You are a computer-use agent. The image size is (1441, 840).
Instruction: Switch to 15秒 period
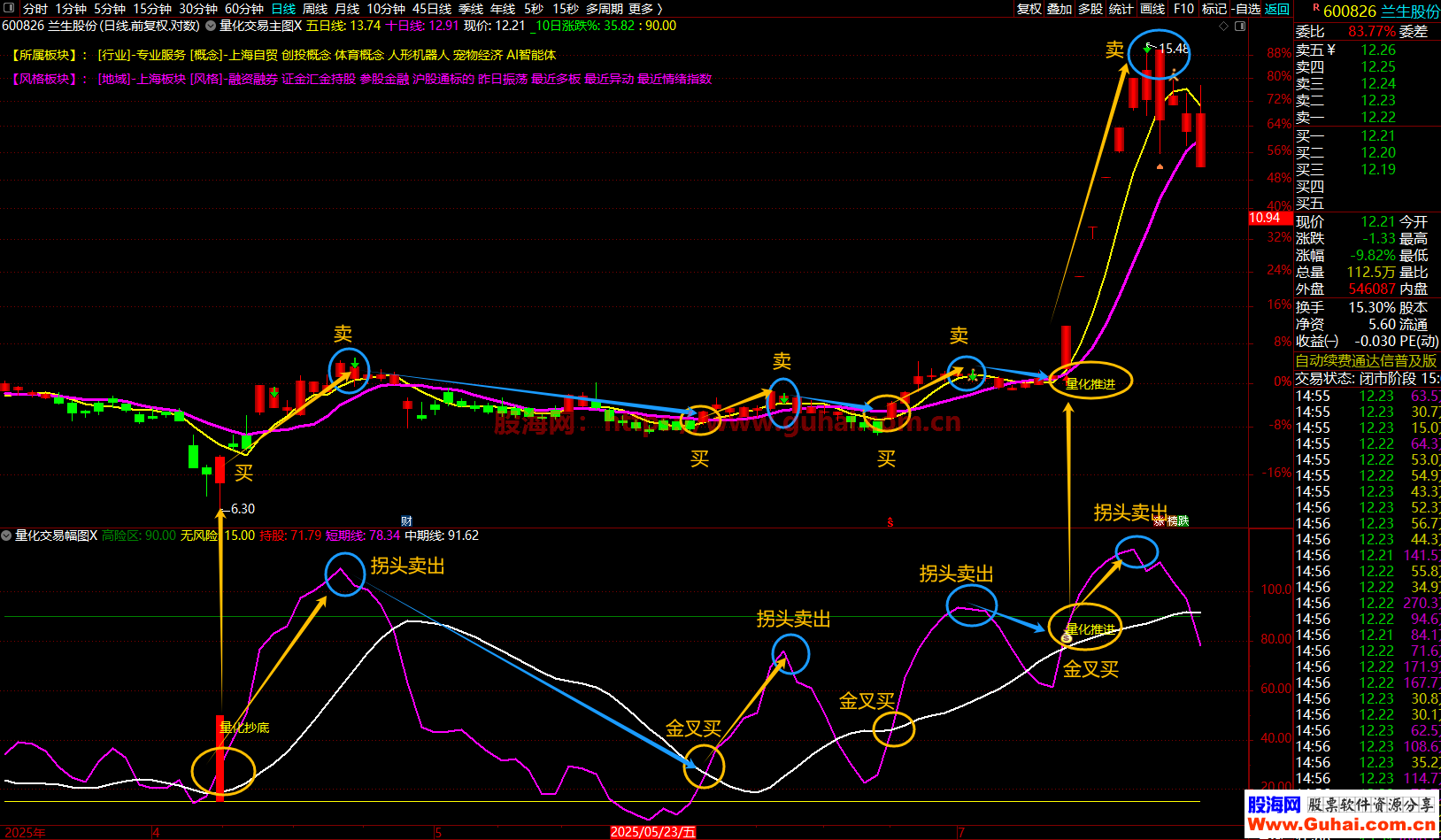pos(566,9)
